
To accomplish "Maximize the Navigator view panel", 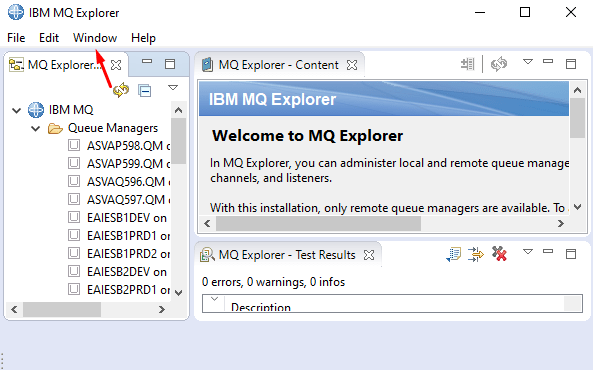I will coord(170,64).
